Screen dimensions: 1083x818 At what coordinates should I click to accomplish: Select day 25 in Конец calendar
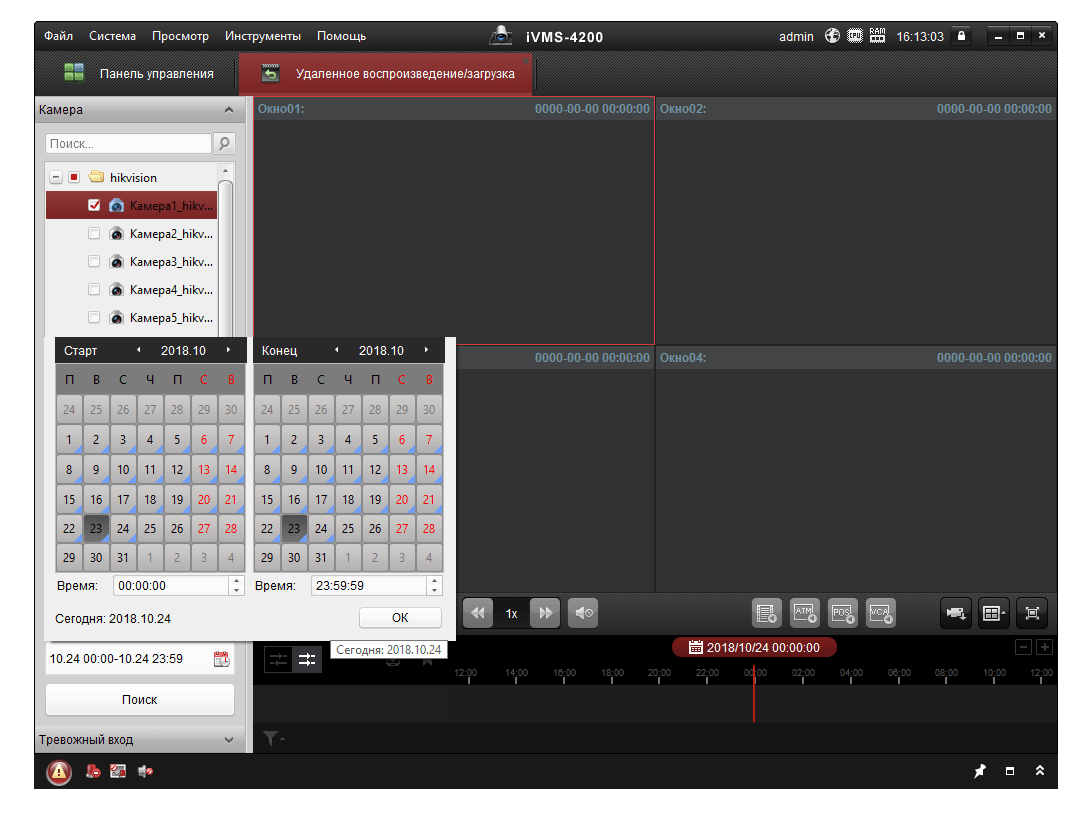348,529
